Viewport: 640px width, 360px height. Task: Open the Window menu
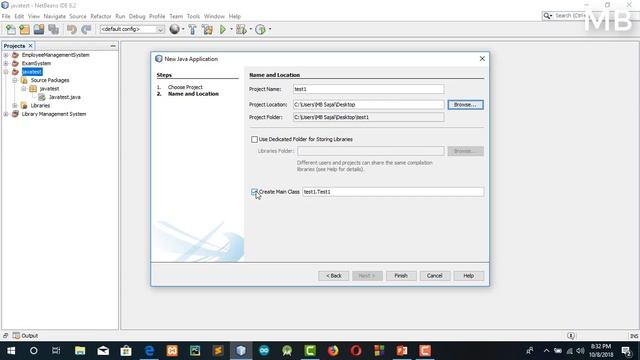(214, 16)
